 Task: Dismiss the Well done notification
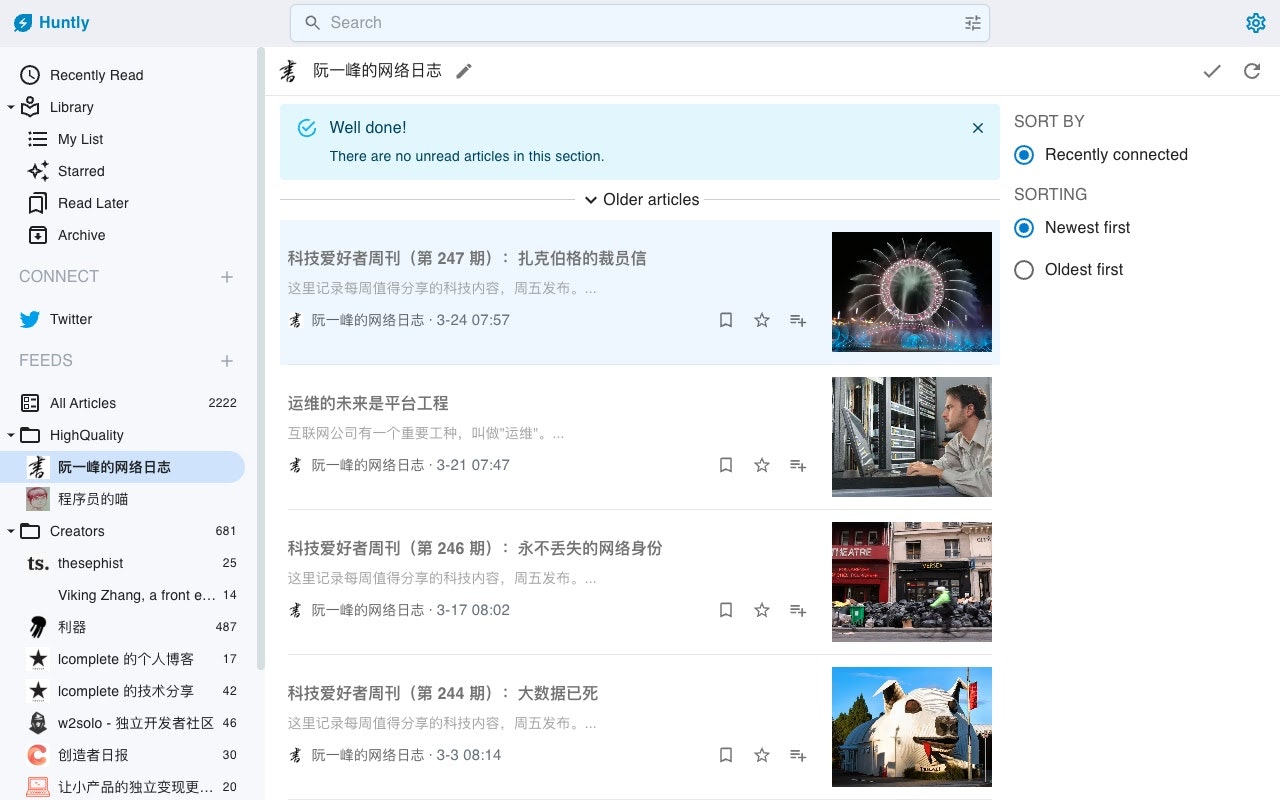[978, 128]
